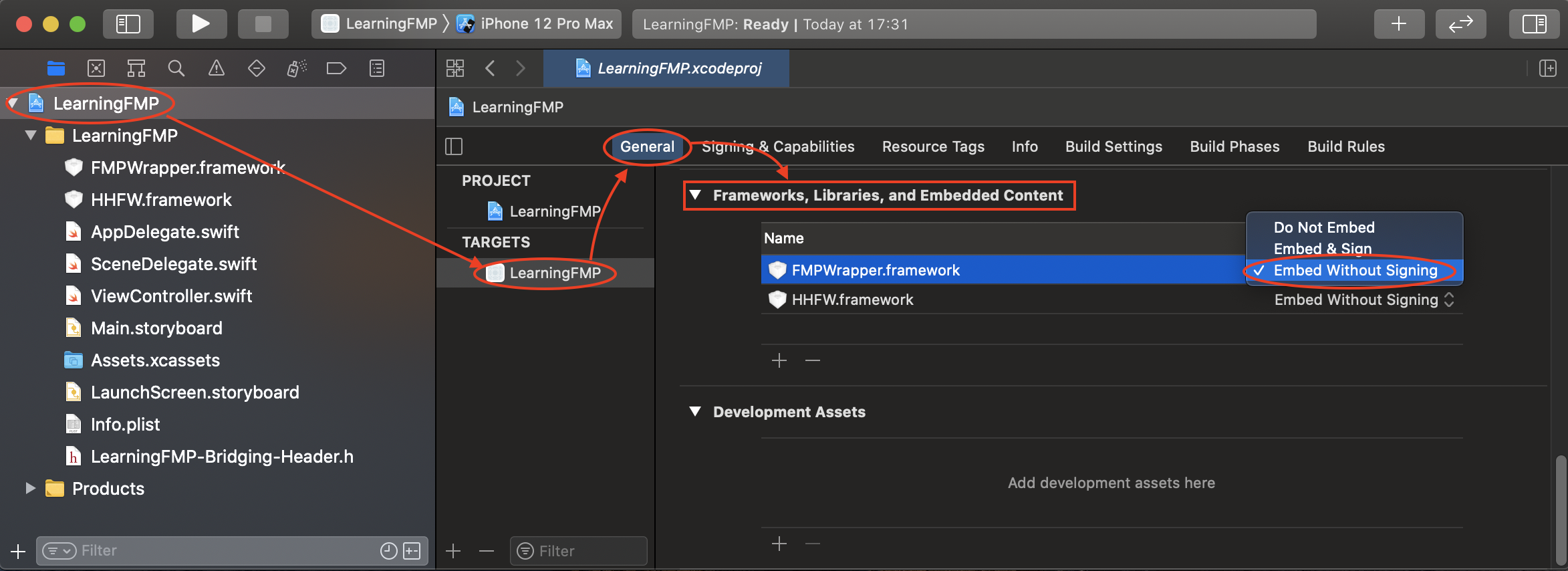This screenshot has width=1568, height=571.
Task: Hide the project and targets list
Action: pyautogui.click(x=454, y=146)
